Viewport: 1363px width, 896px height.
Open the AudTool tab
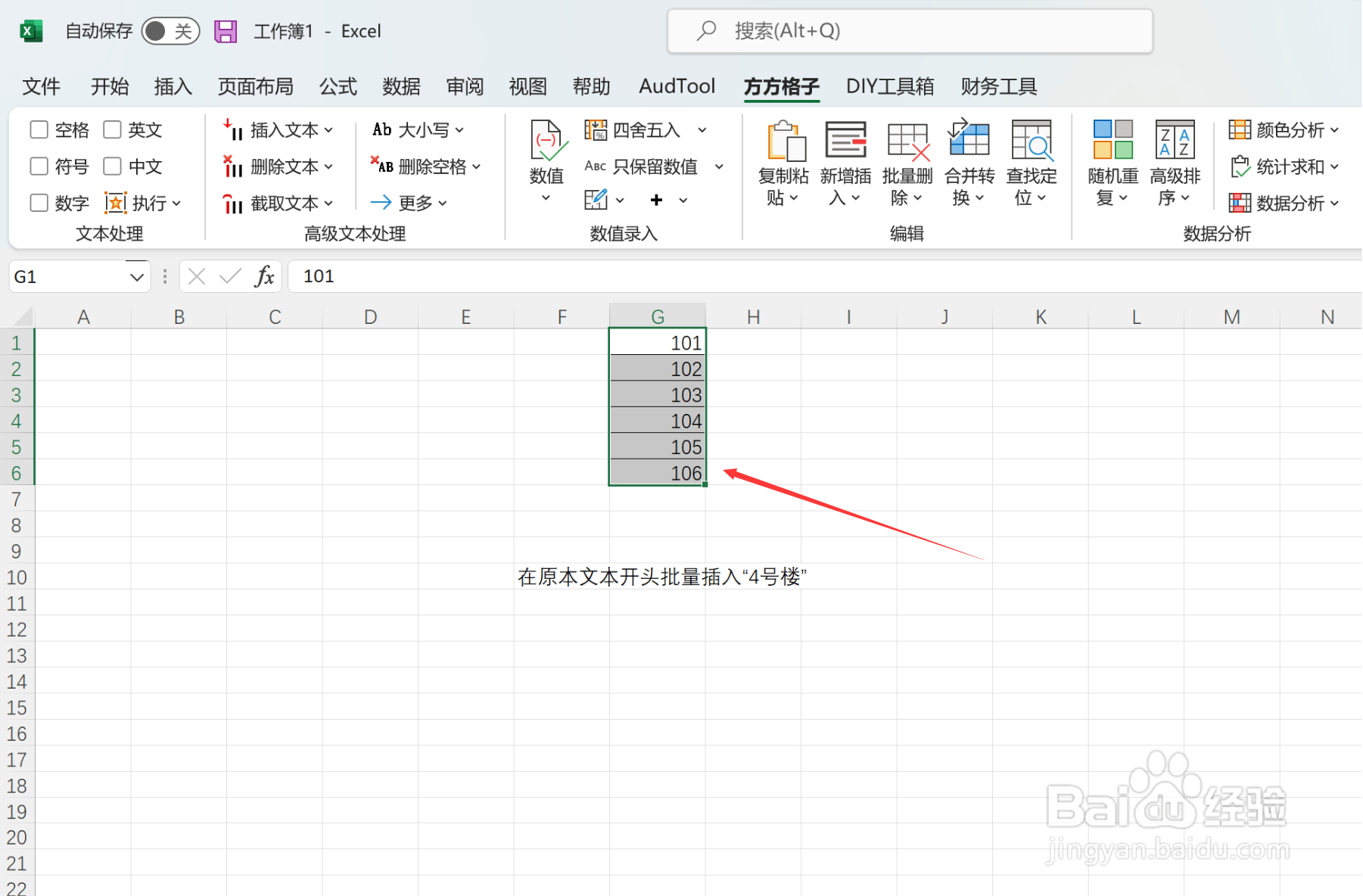(x=677, y=86)
